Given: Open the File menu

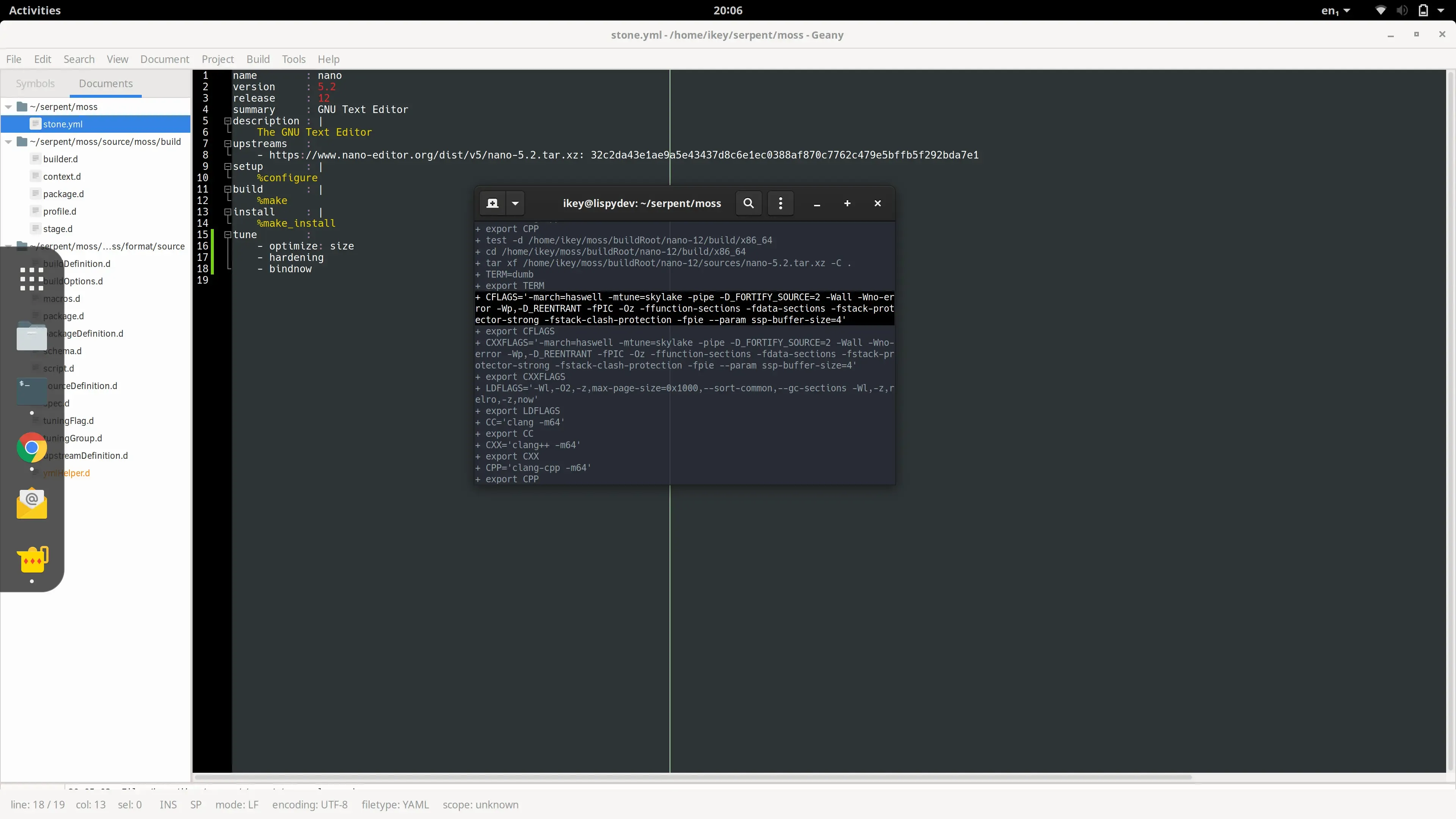Looking at the screenshot, I should pos(14,60).
